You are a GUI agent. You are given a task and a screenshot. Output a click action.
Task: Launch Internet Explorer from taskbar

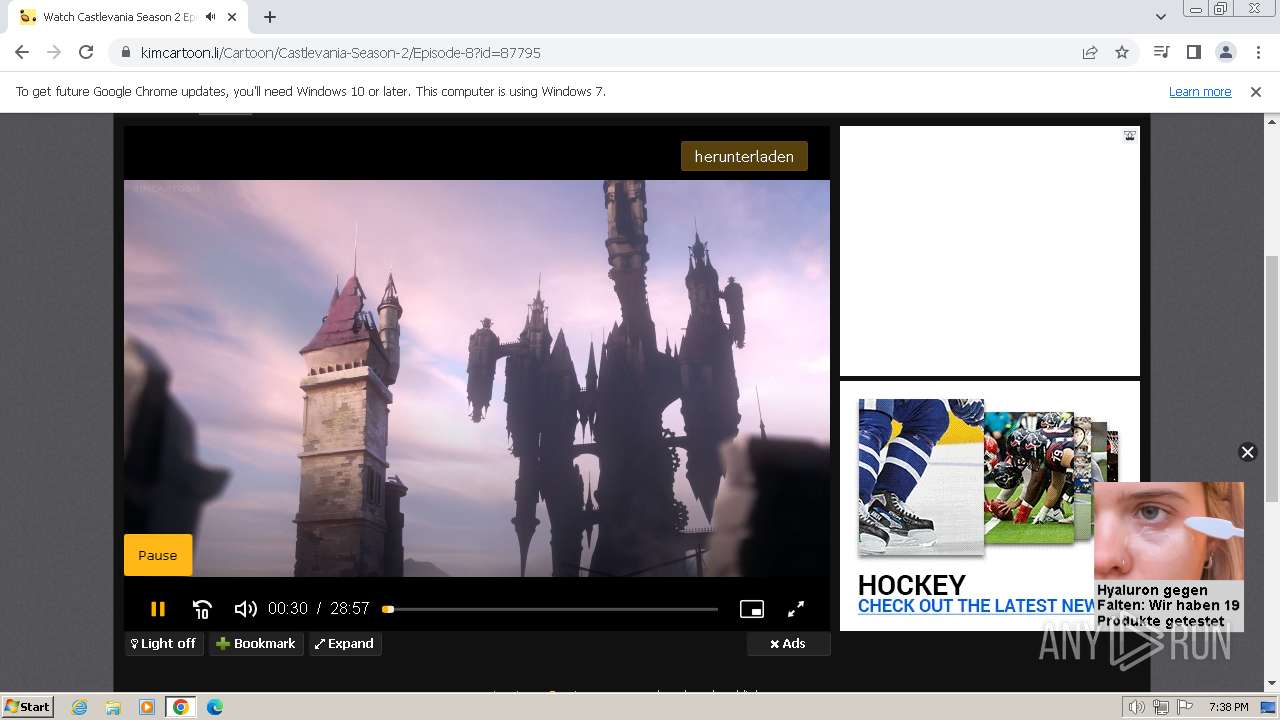[x=79, y=707]
